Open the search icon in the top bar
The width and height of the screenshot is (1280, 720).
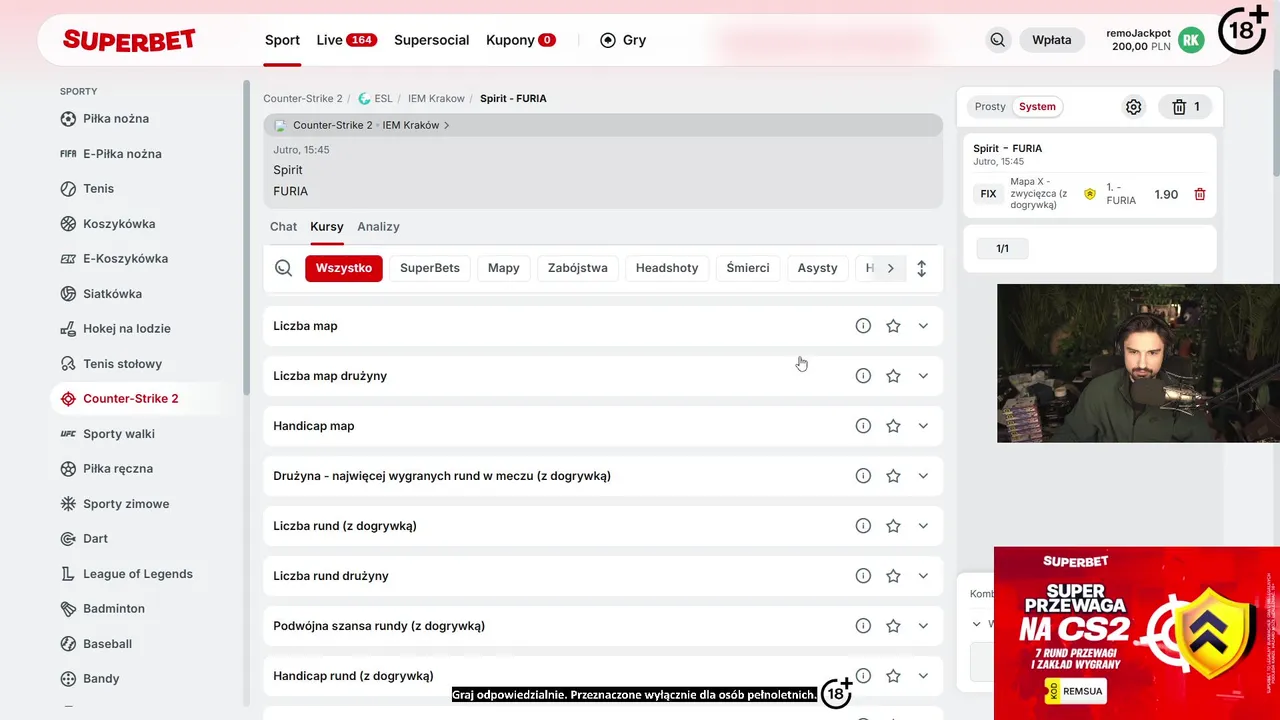[997, 40]
